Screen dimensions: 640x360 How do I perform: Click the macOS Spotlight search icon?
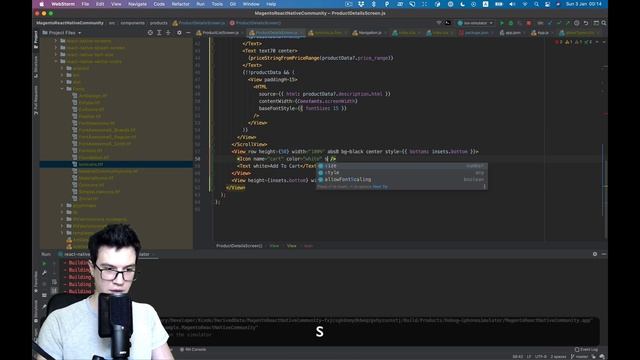[536, 4]
